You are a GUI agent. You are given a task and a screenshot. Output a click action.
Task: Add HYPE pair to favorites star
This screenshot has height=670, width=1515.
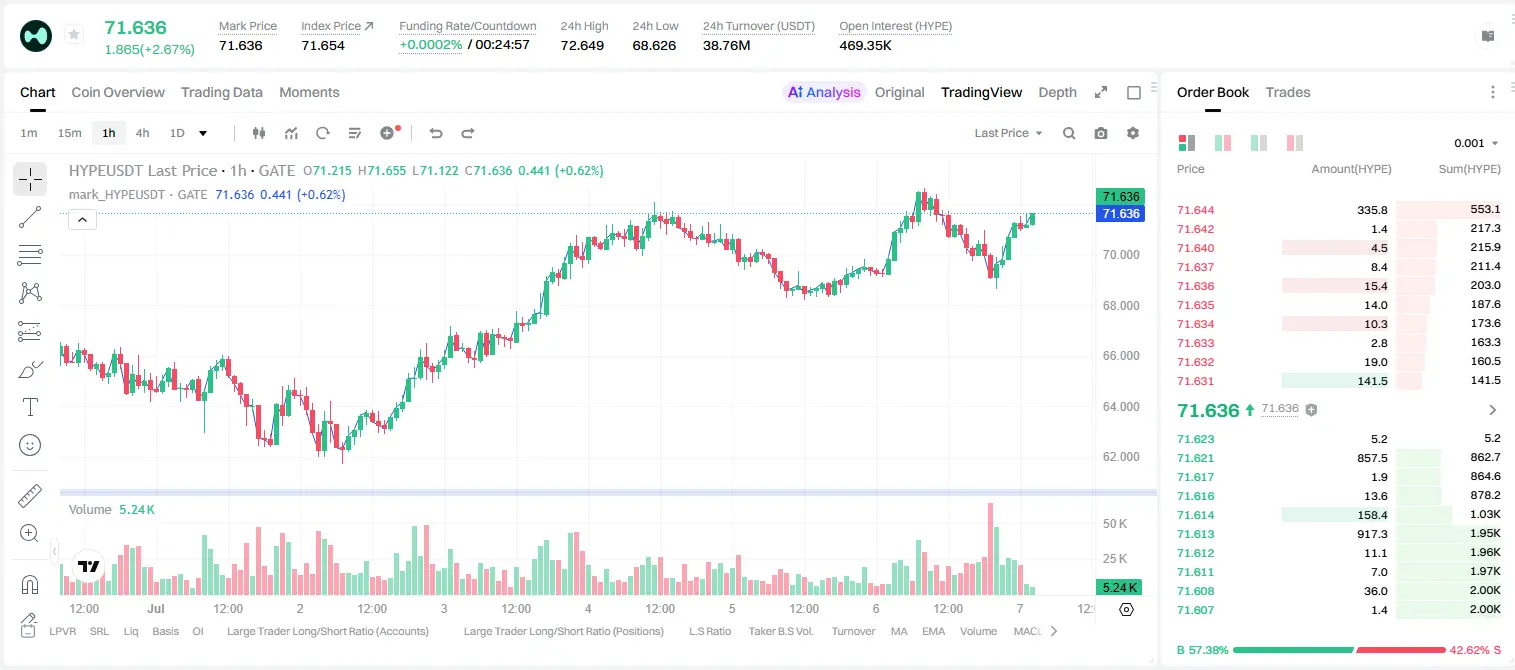point(74,35)
